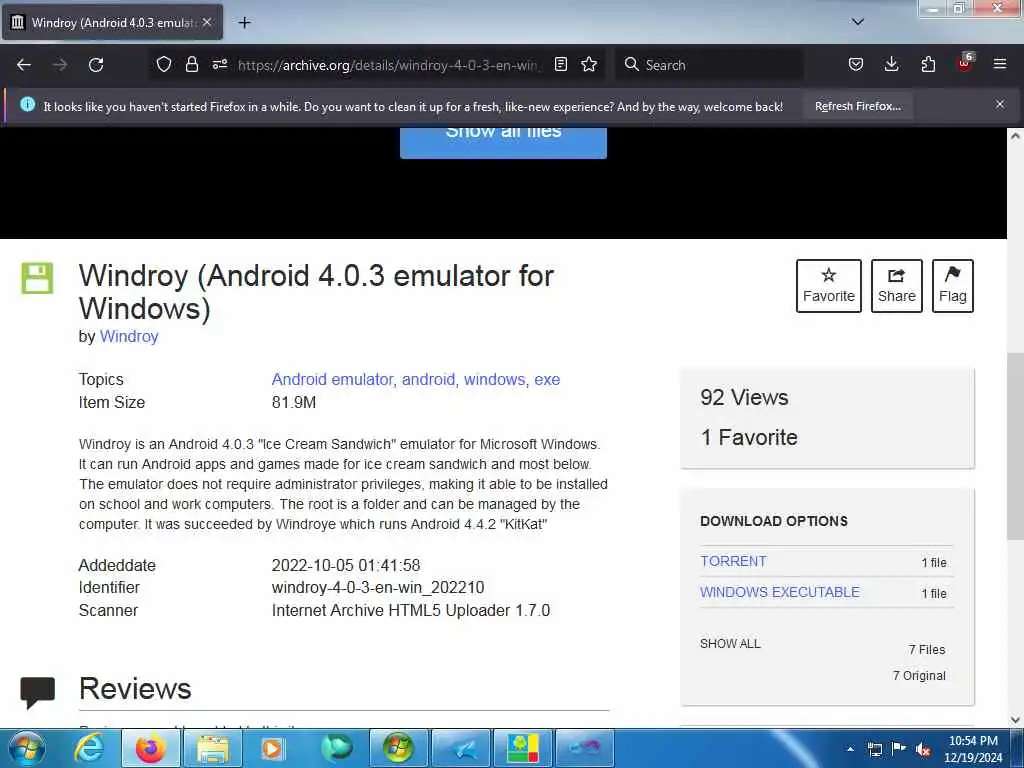Dismiss the Firefox notification bar

1000,104
